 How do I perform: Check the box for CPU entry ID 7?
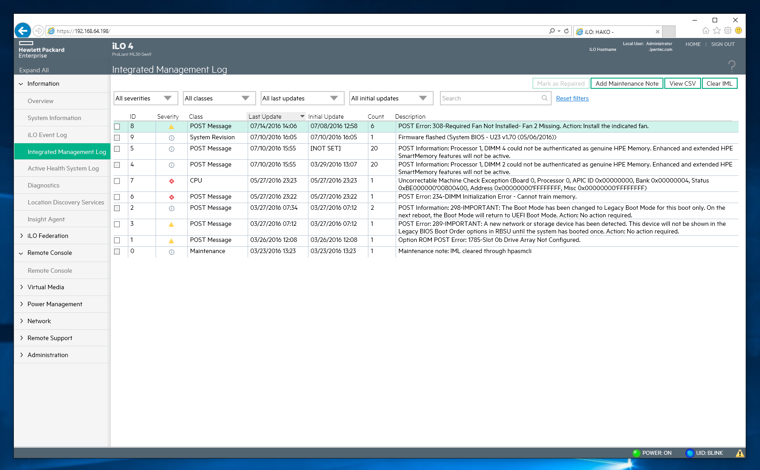point(117,181)
